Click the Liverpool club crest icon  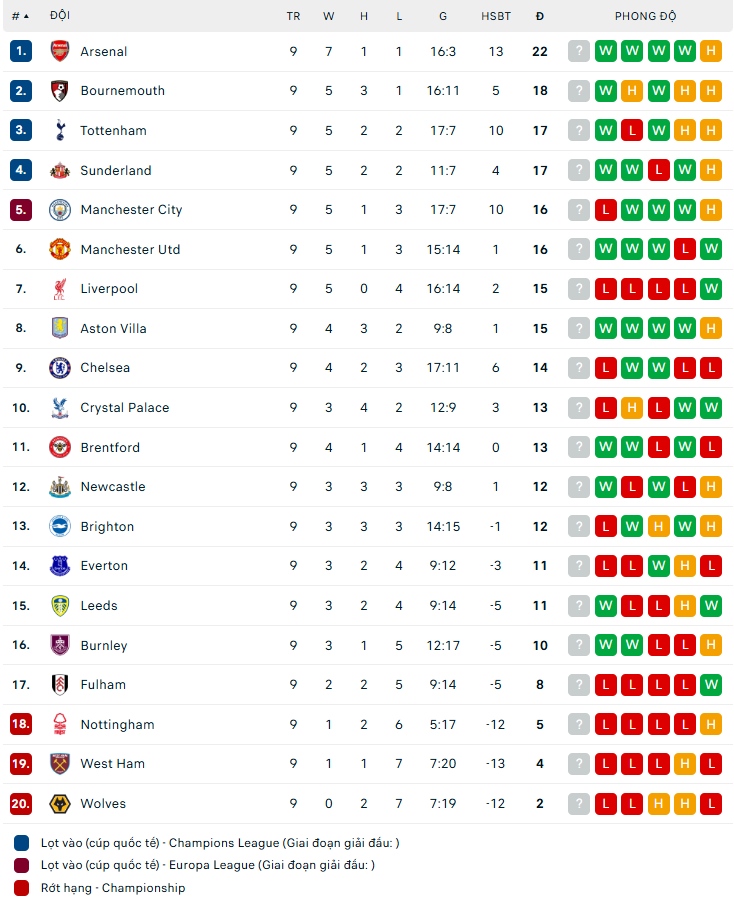[x=60, y=289]
